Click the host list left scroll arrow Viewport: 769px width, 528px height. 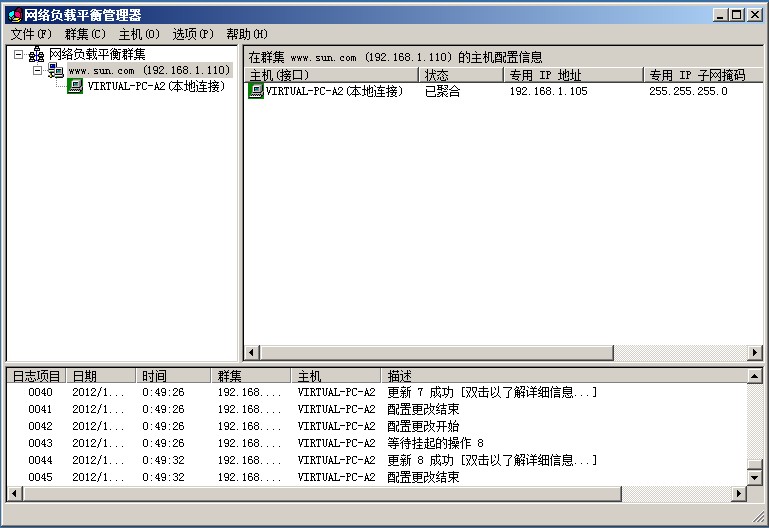pos(252,352)
